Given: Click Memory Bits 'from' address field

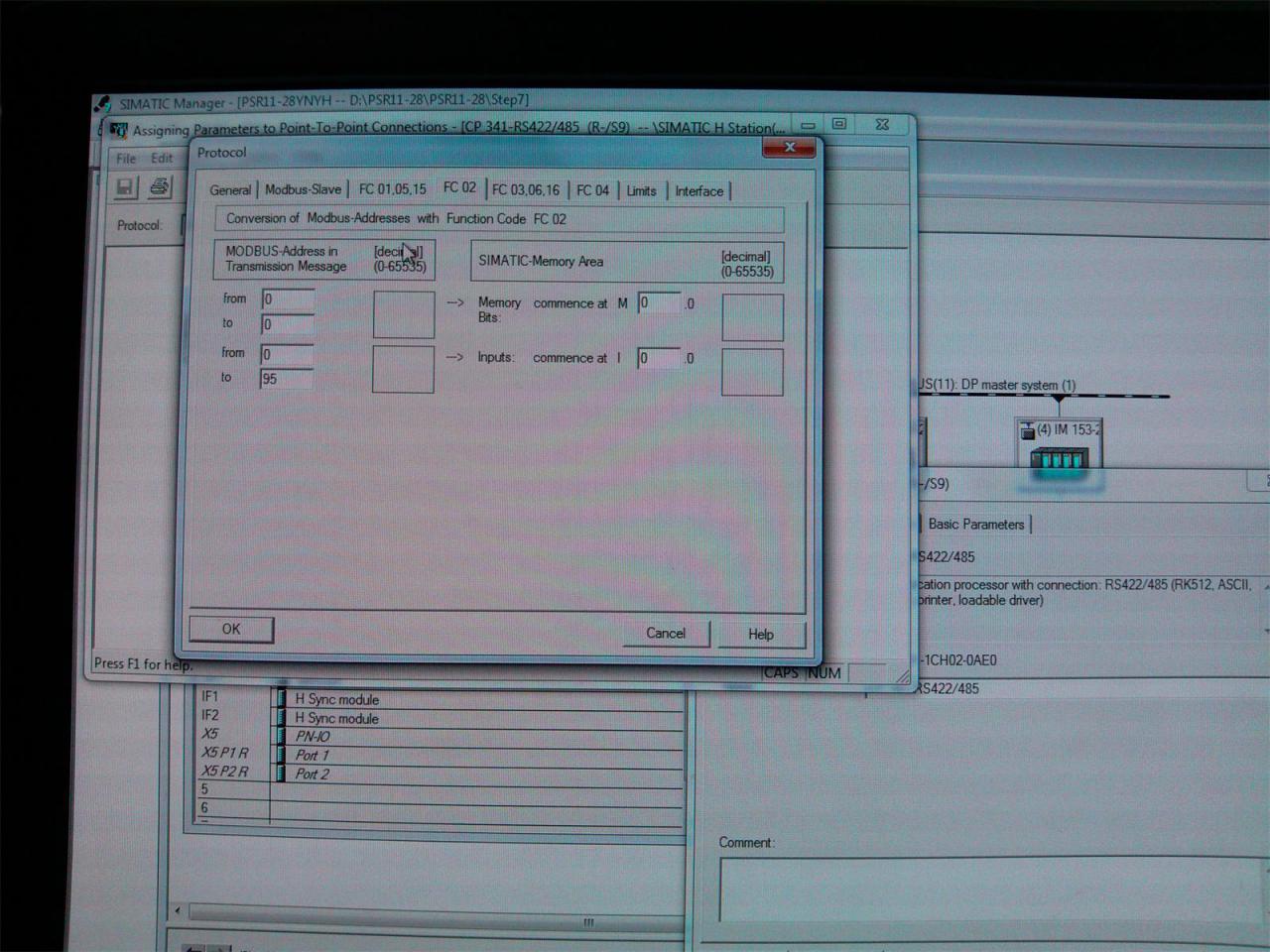Looking at the screenshot, I should pyautogui.click(x=288, y=299).
